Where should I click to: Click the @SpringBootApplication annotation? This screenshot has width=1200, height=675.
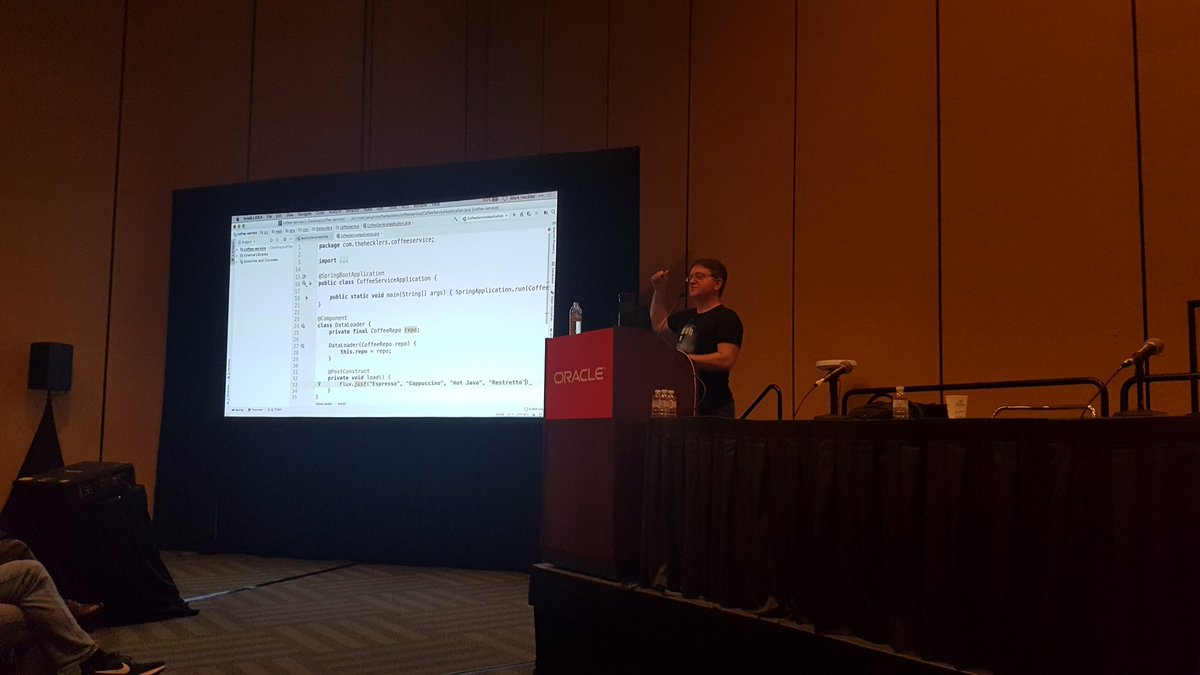point(351,273)
